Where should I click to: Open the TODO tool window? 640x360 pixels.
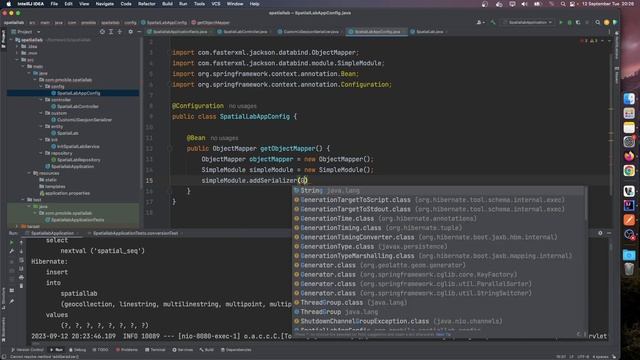(x=100, y=350)
